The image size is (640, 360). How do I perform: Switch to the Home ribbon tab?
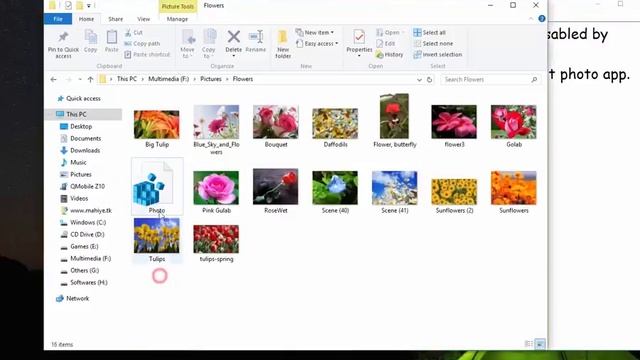pyautogui.click(x=86, y=19)
